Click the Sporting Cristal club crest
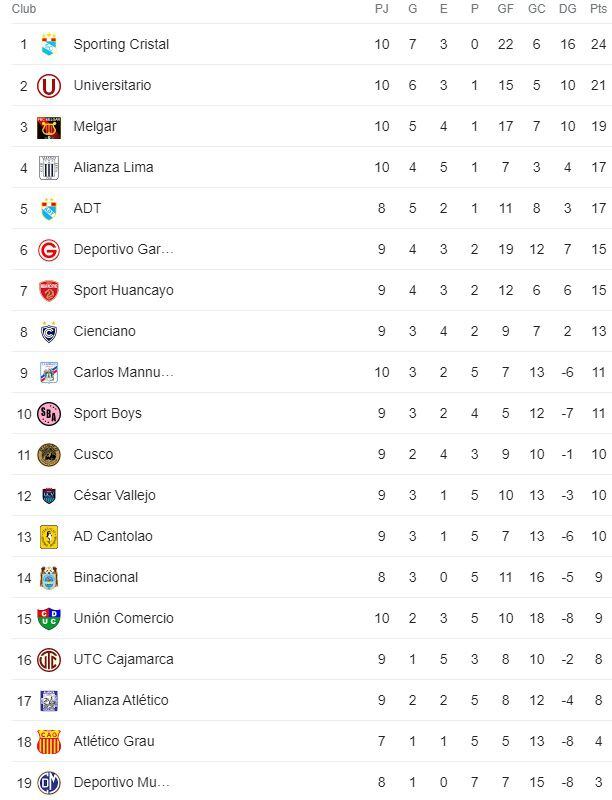The image size is (612, 800). pos(48,44)
